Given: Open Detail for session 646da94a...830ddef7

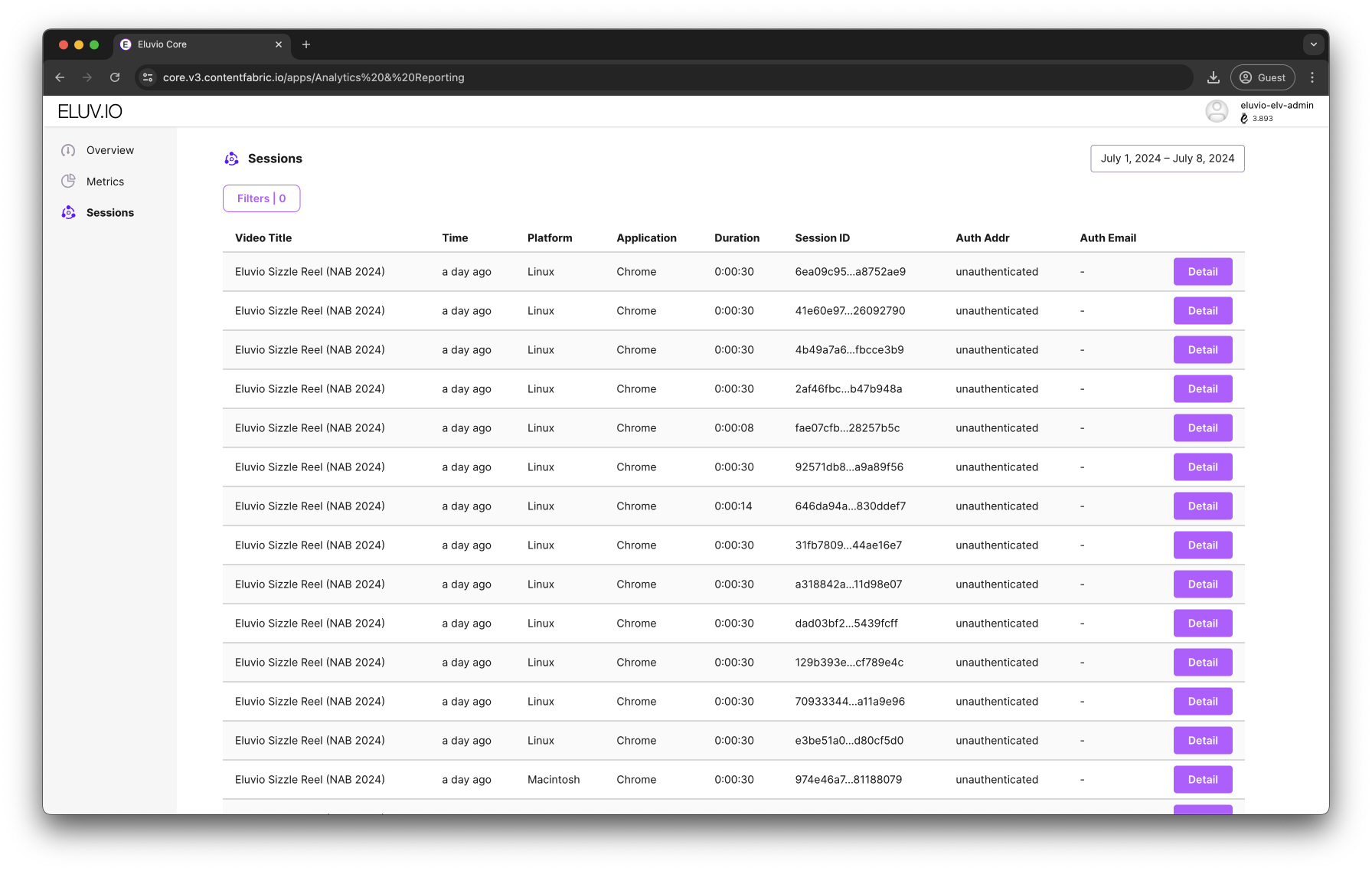Looking at the screenshot, I should coord(1203,506).
